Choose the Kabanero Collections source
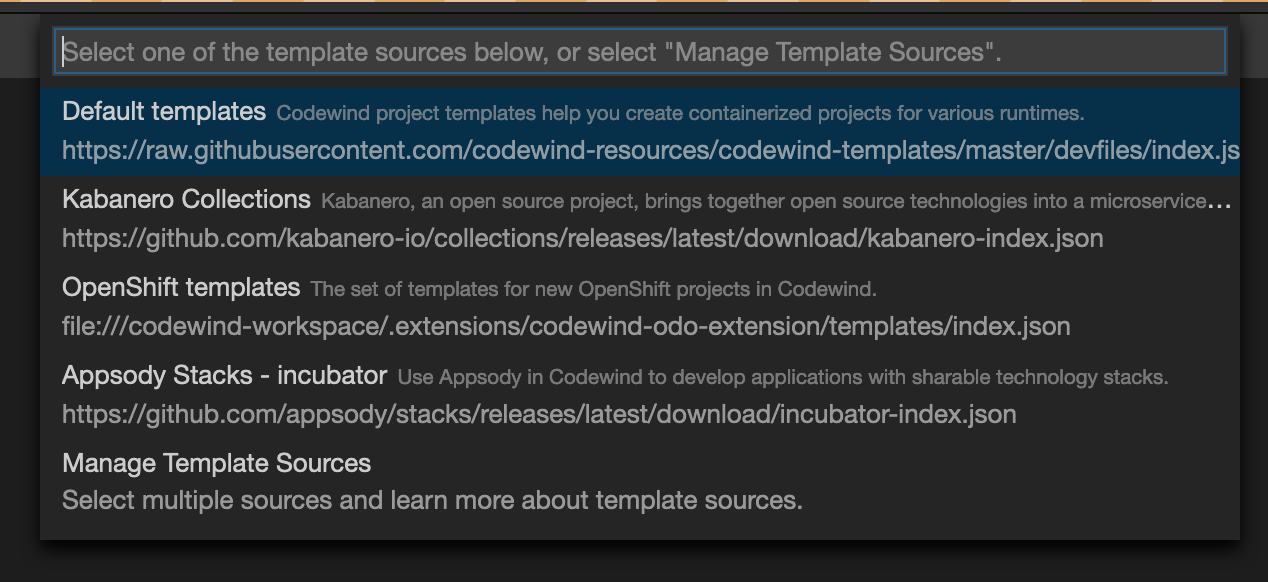The image size is (1268, 582). pyautogui.click(x=186, y=199)
